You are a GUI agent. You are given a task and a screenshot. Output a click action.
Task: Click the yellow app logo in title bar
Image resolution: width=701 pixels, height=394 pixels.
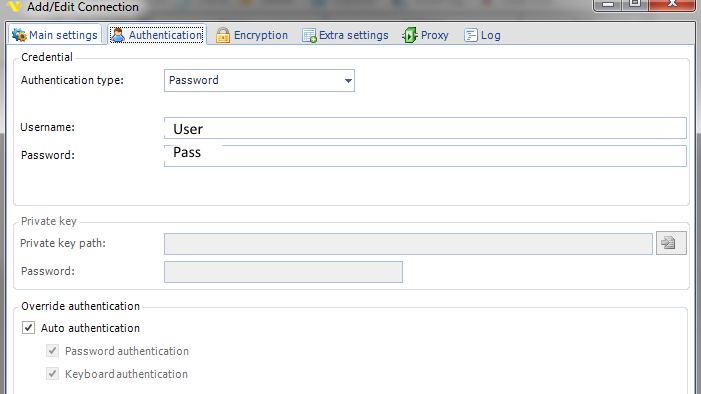pyautogui.click(x=15, y=6)
